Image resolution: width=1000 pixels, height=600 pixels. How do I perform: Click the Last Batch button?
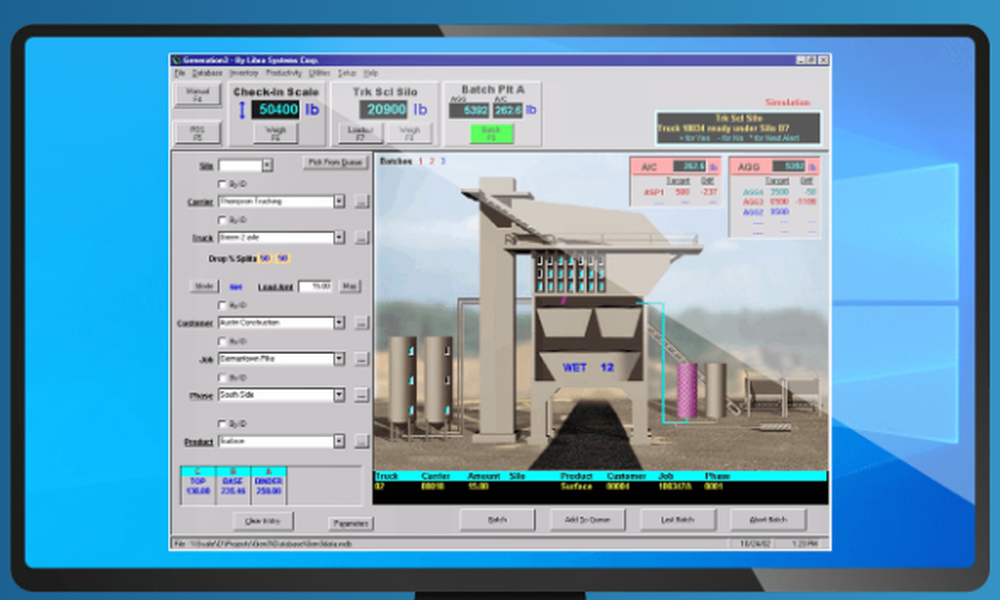(x=677, y=520)
